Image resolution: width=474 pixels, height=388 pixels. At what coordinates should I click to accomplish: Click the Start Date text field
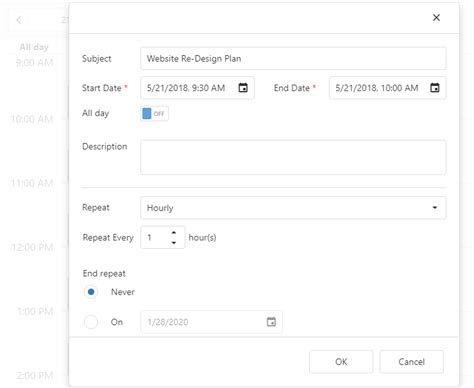pos(190,88)
